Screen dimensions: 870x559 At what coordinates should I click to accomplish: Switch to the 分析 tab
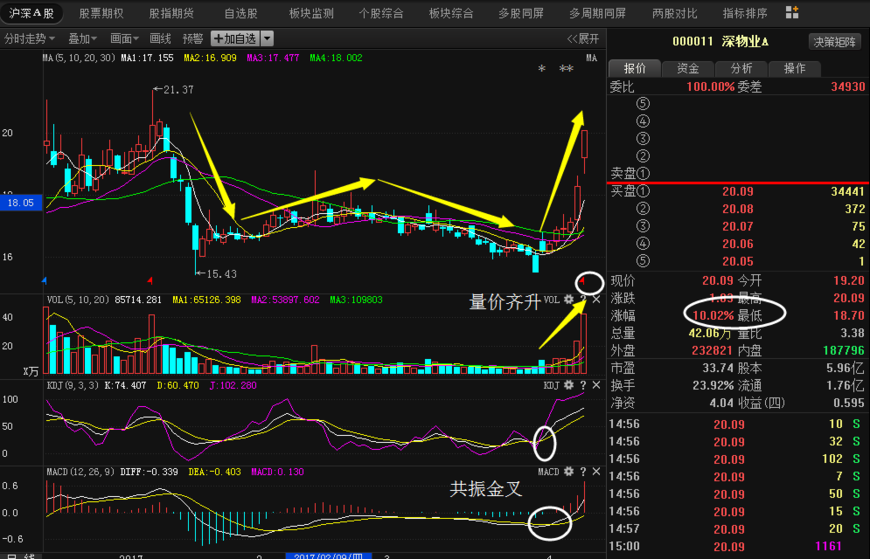pos(741,68)
